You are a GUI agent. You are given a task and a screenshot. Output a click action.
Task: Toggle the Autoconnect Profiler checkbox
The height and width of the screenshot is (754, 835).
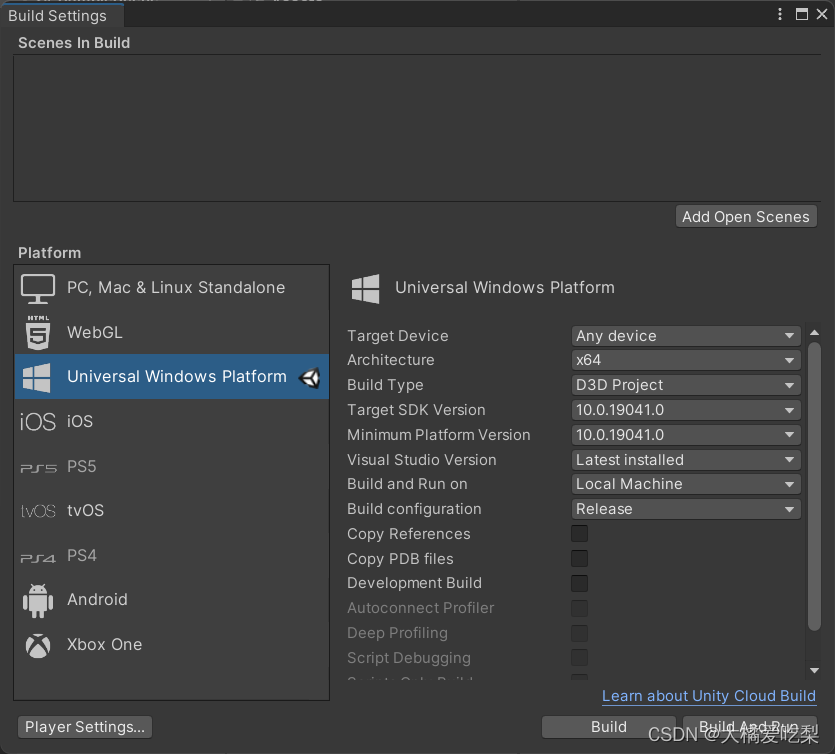click(x=579, y=608)
